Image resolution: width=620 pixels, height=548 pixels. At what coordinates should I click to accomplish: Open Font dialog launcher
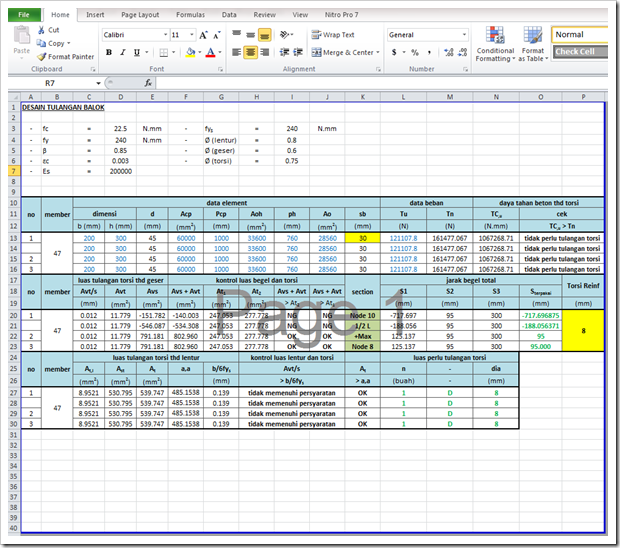(x=220, y=69)
